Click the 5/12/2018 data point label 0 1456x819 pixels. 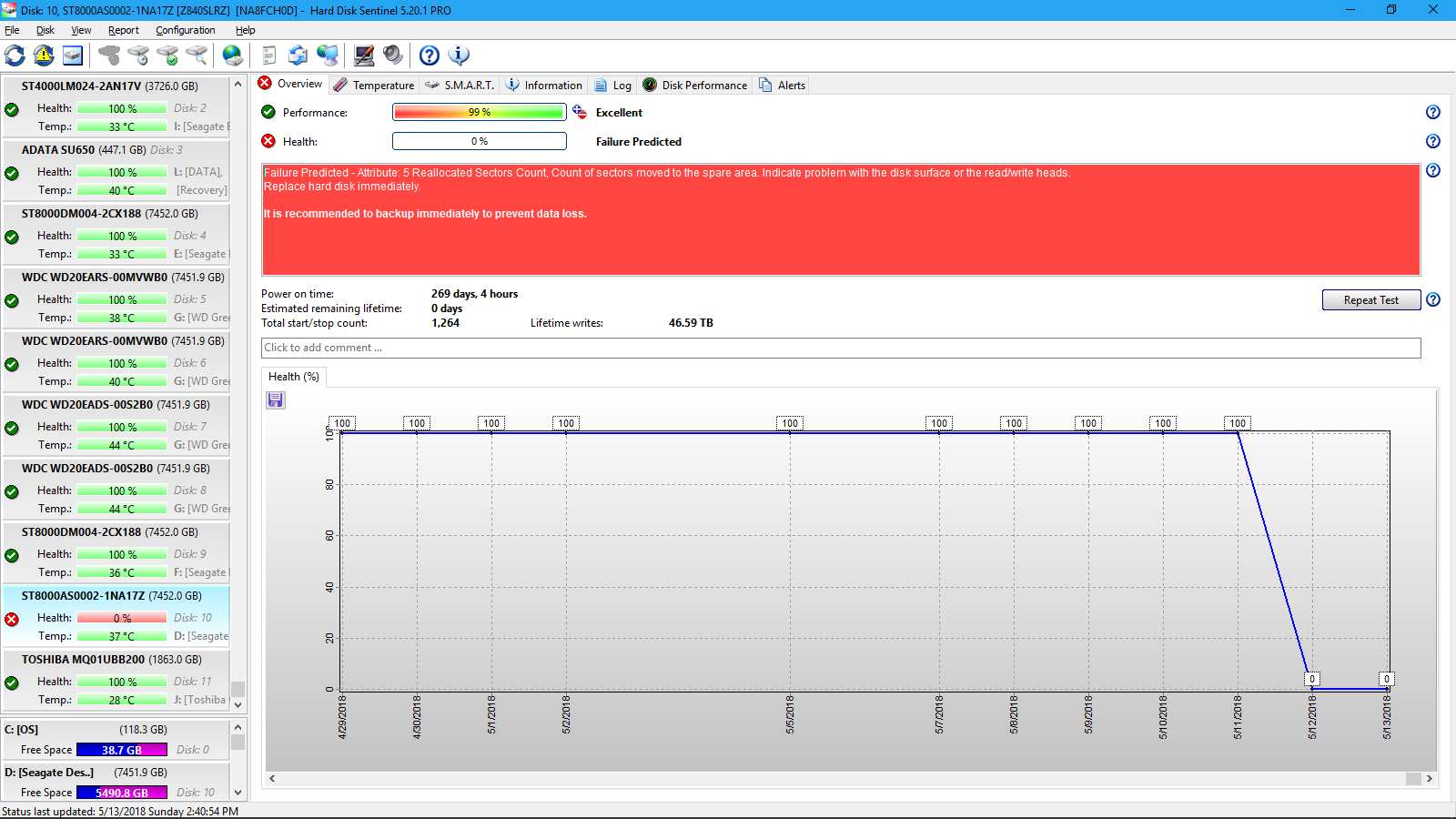pyautogui.click(x=1312, y=679)
